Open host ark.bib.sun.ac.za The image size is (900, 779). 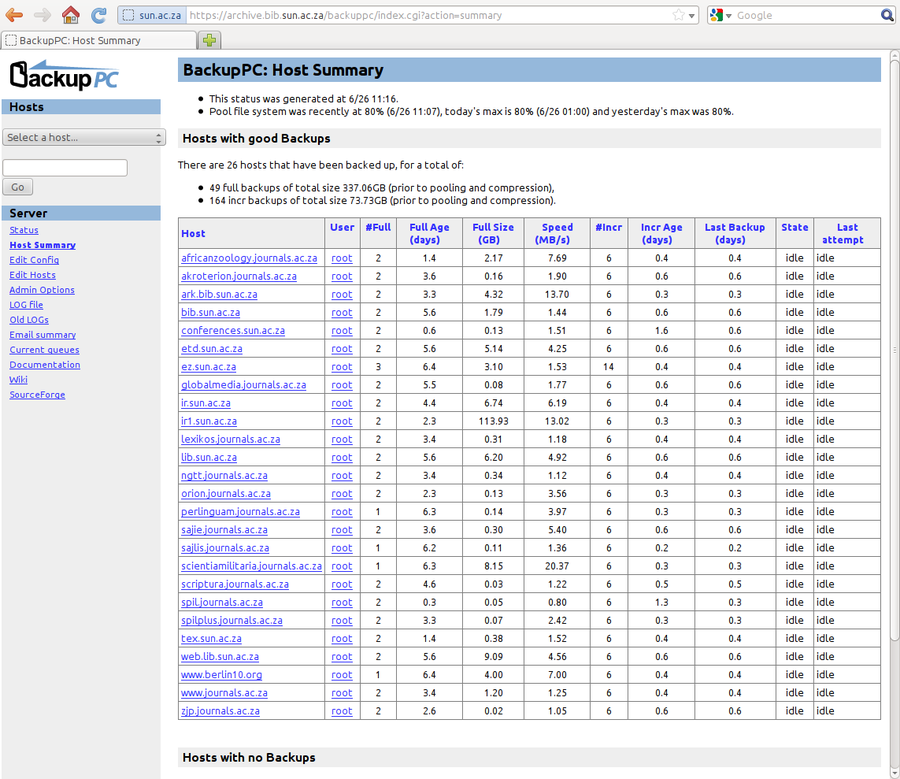[219, 294]
